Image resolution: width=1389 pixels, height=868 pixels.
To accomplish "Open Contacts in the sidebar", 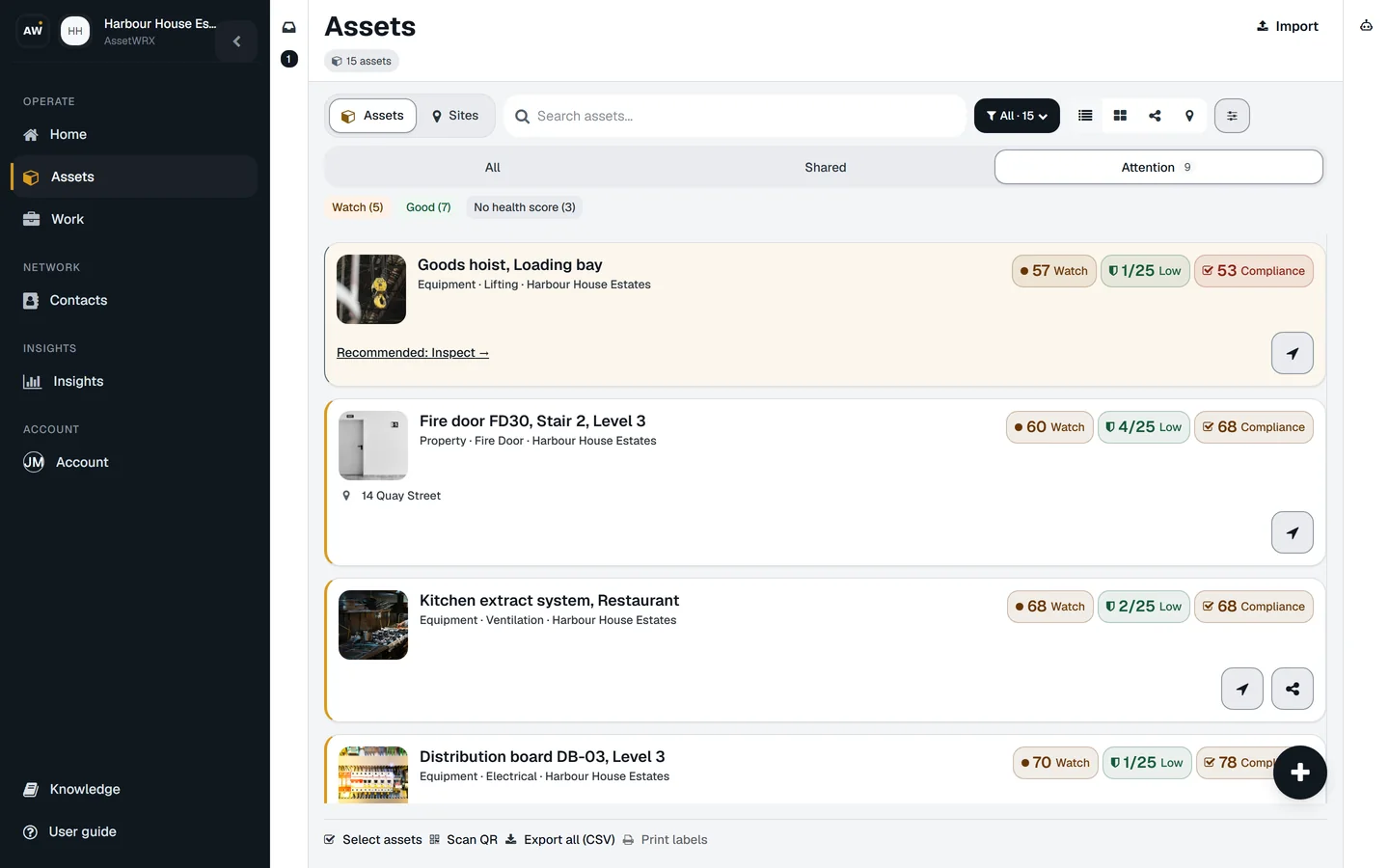I will pyautogui.click(x=135, y=300).
